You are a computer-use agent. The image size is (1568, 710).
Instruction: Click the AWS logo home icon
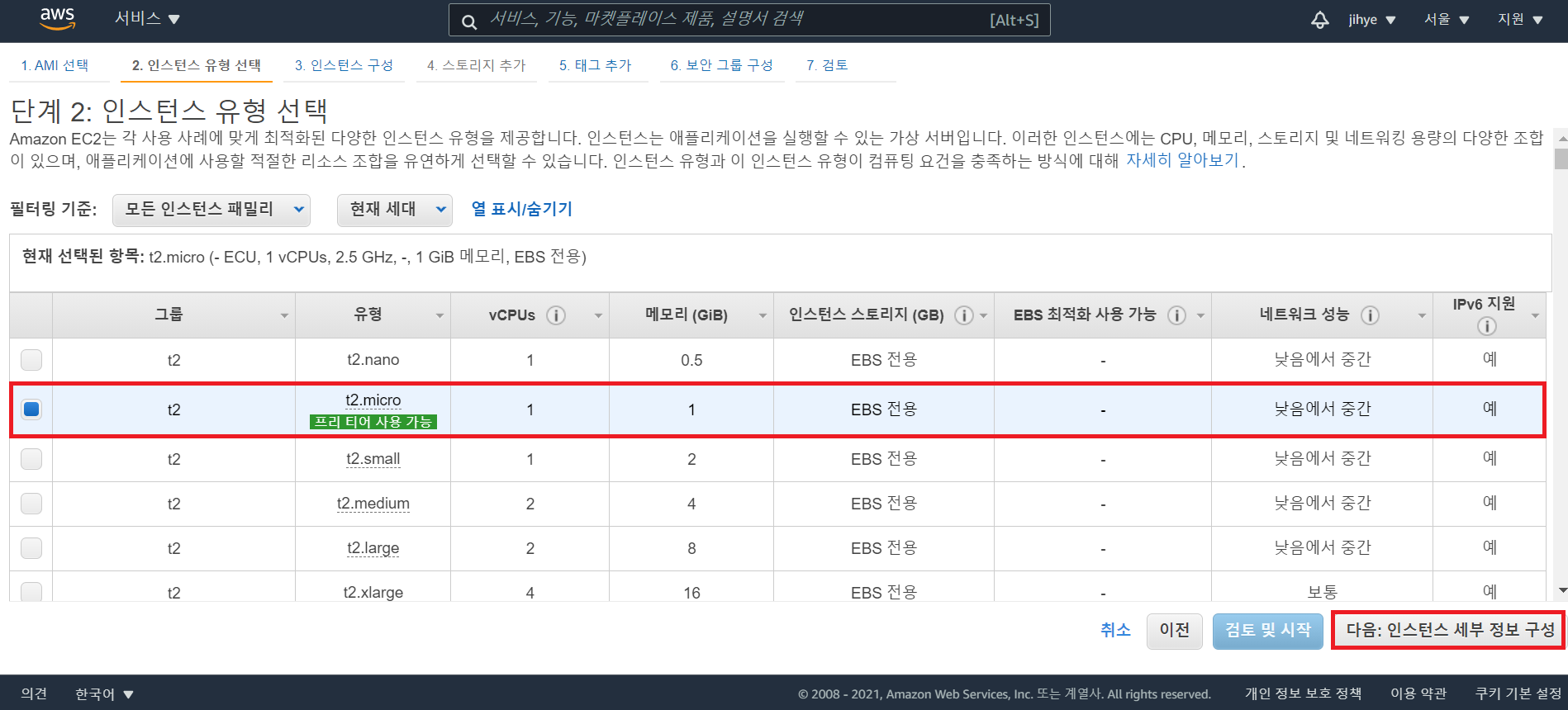[58, 19]
